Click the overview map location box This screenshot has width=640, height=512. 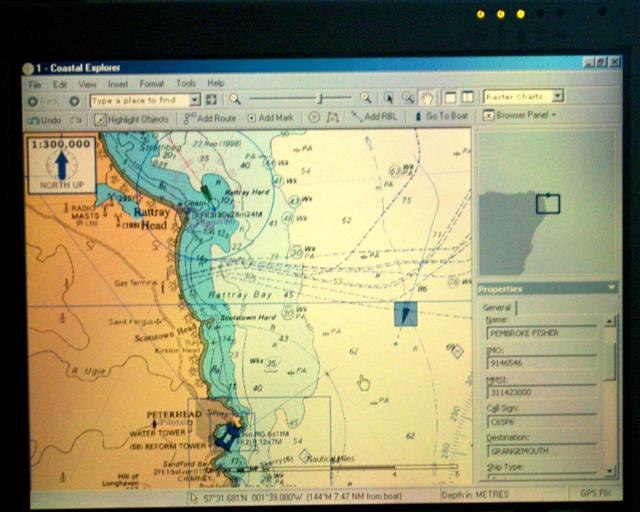coord(548,204)
